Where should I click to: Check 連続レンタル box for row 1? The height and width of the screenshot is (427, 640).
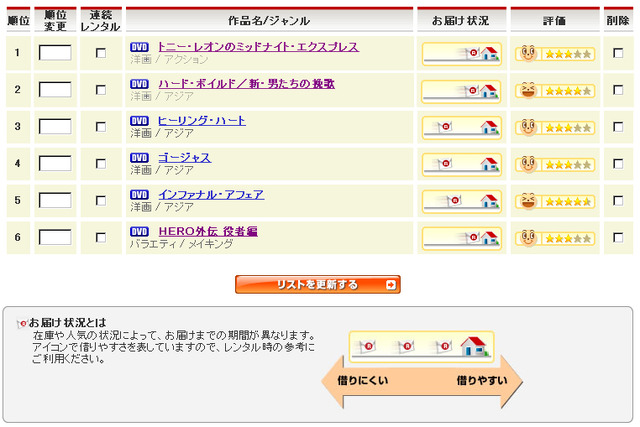(100, 53)
